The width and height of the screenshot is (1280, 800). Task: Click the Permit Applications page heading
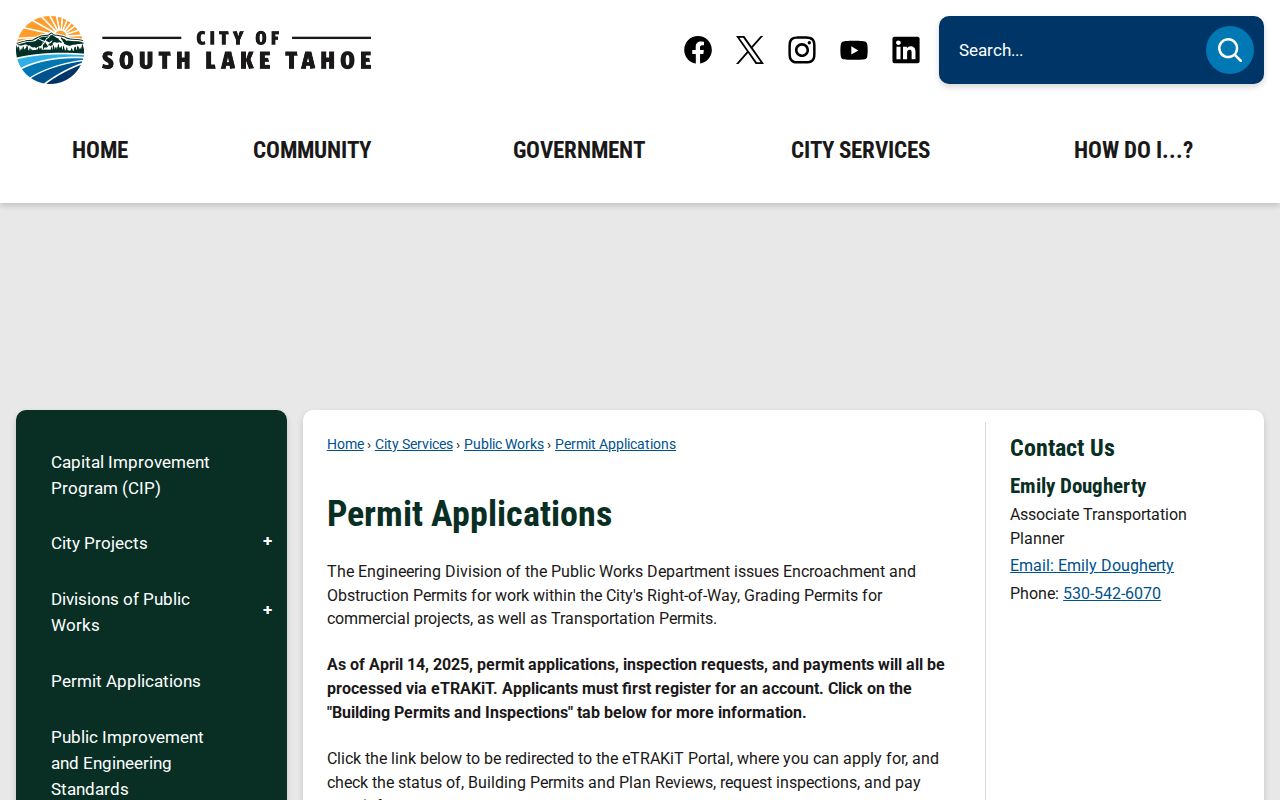coord(469,514)
